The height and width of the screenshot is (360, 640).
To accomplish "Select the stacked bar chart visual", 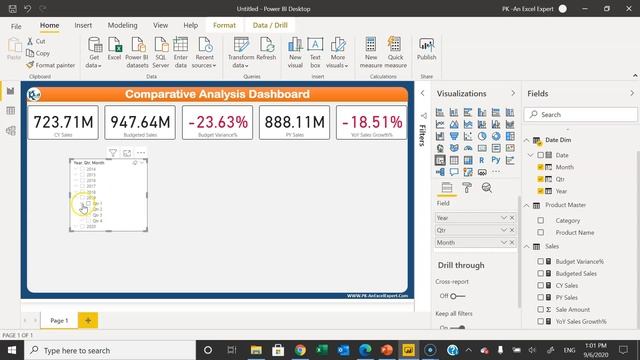I will click(x=440, y=112).
